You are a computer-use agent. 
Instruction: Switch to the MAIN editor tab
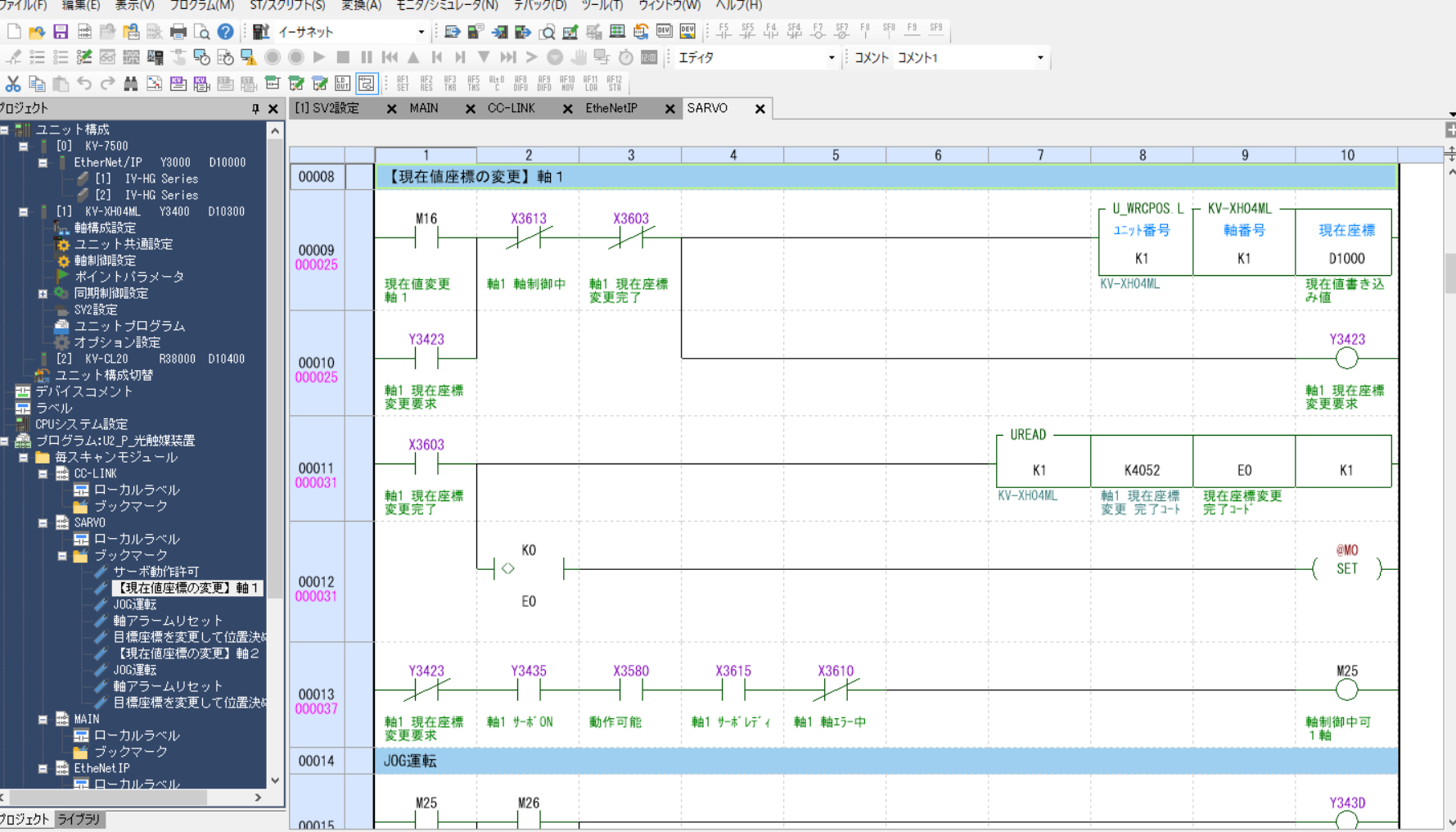424,108
